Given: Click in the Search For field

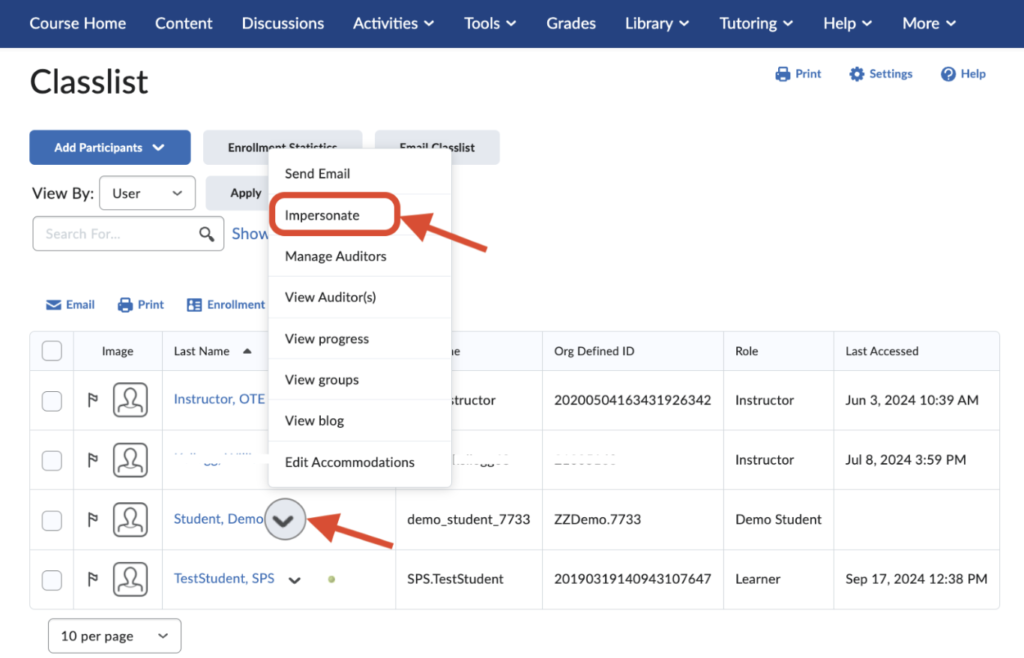Looking at the screenshot, I should pyautogui.click(x=118, y=234).
